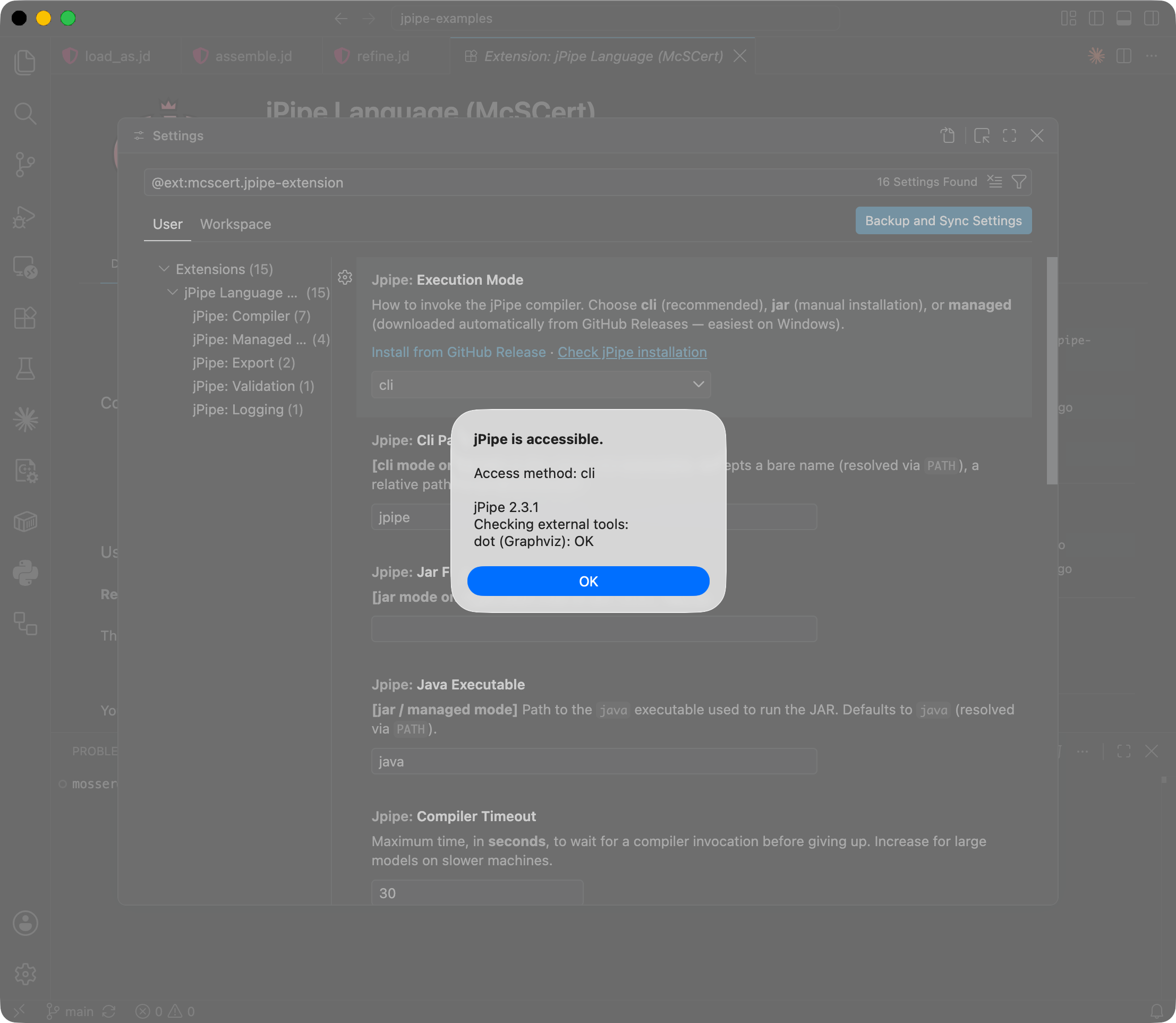
Task: Open the Claude starburst view in activity bar
Action: [25, 420]
